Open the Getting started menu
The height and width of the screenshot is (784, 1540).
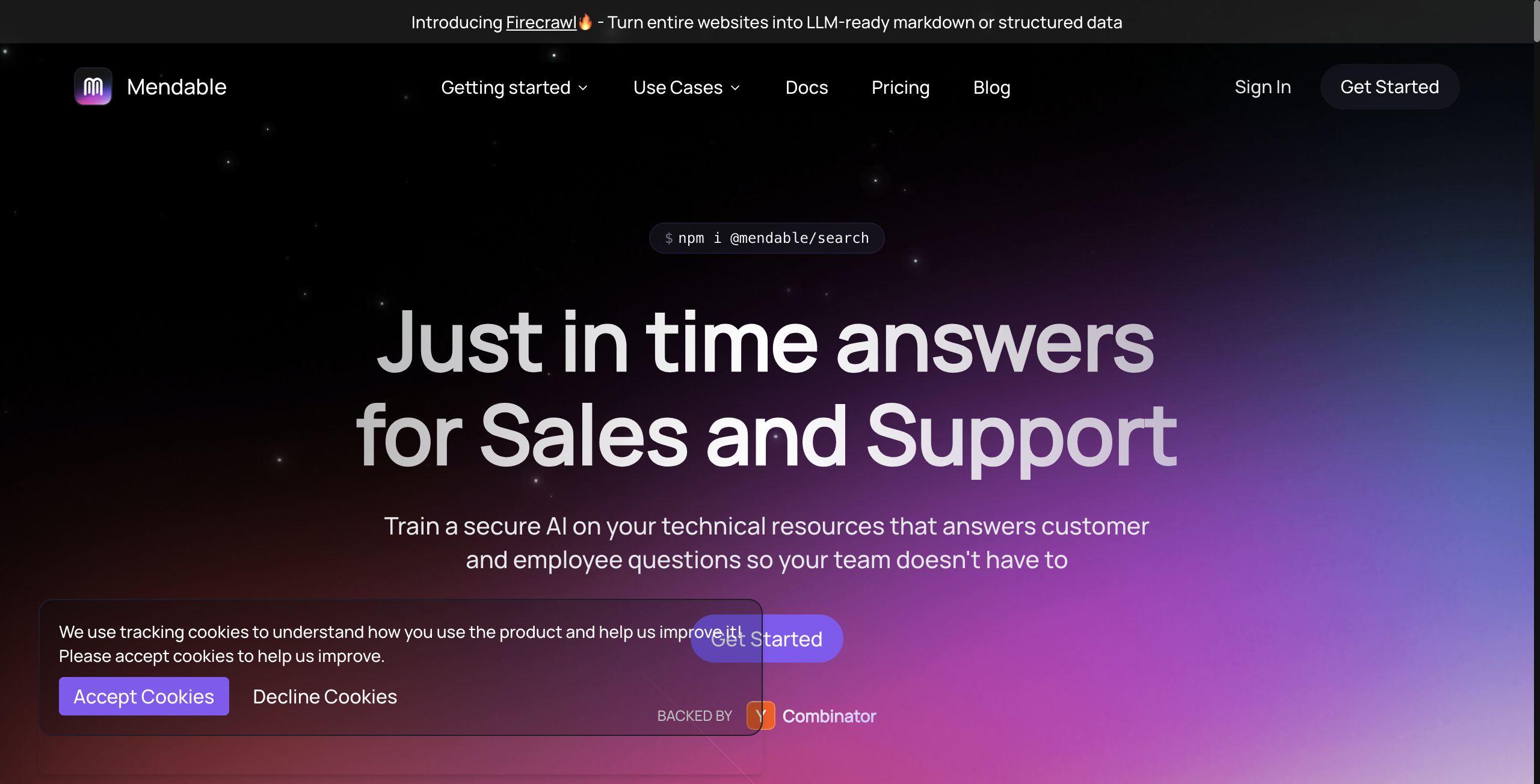(x=514, y=87)
